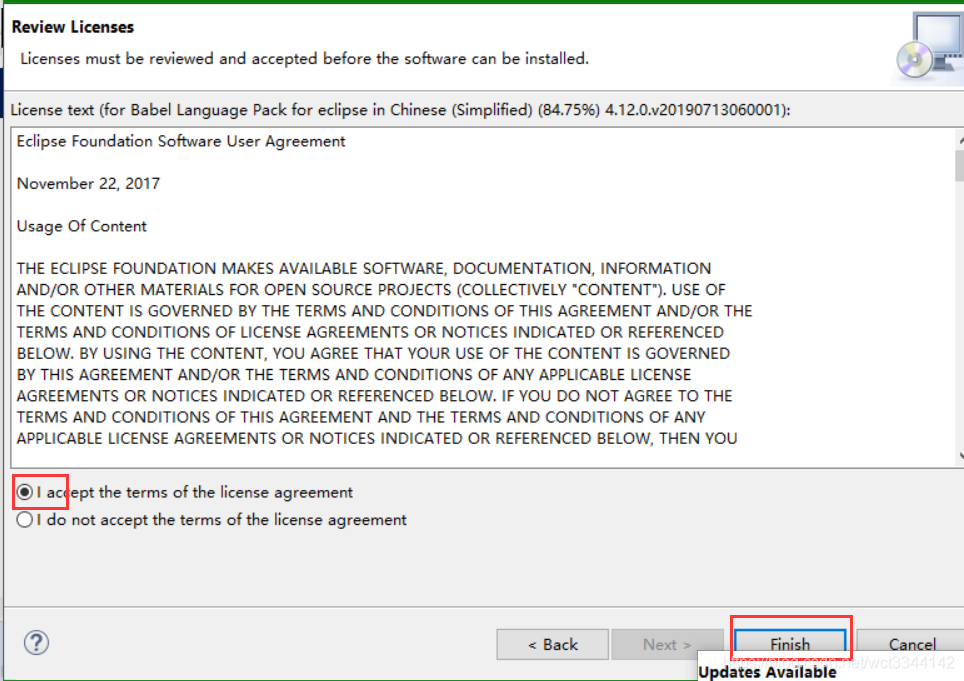
Task: Click the Babel Language Pack license label
Action: click(400, 110)
